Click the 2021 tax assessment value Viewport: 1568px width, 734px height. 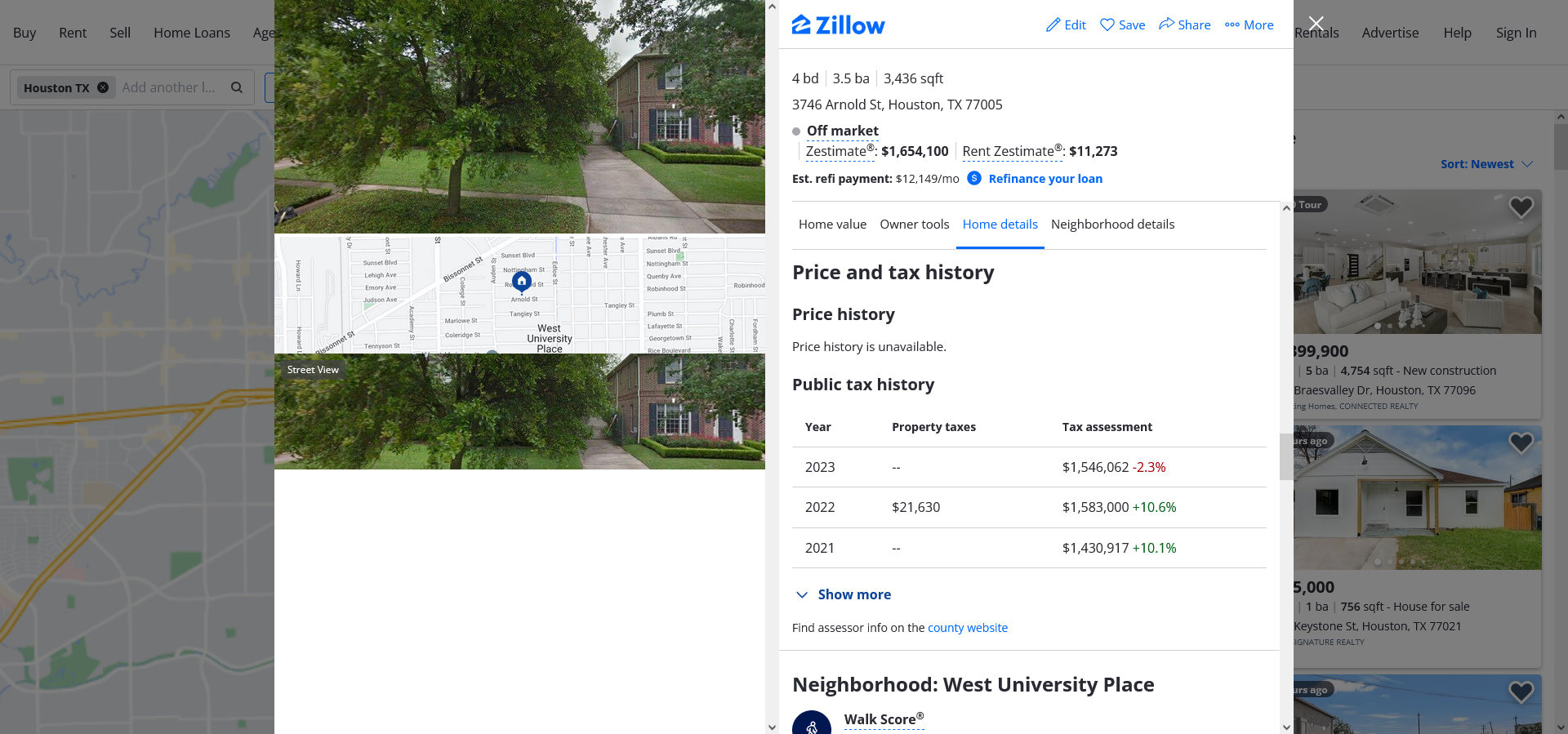coord(1095,548)
